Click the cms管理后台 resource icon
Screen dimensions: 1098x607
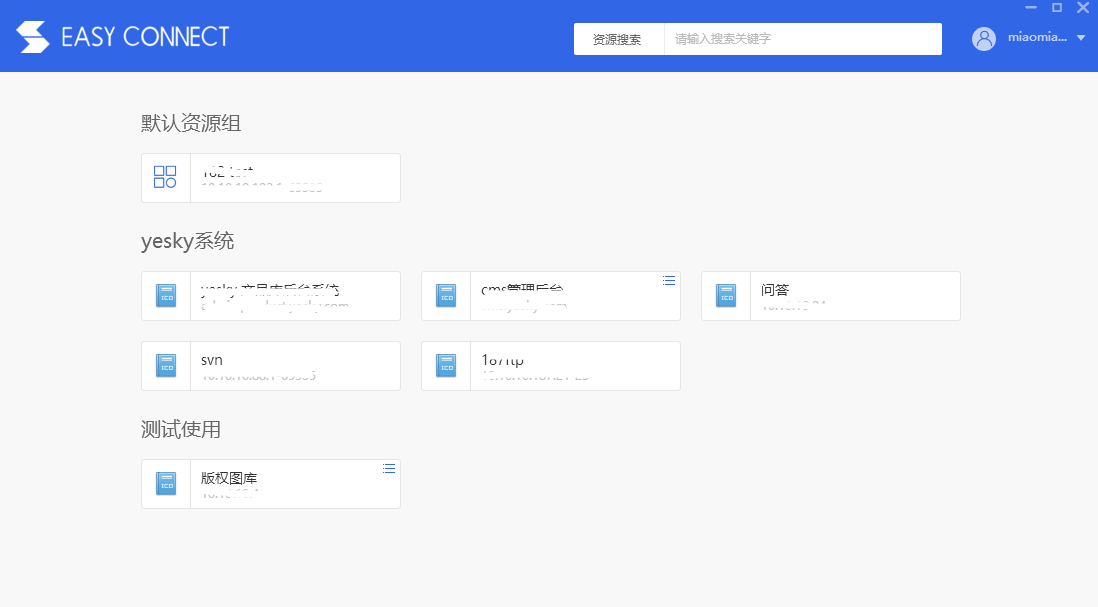click(x=445, y=295)
